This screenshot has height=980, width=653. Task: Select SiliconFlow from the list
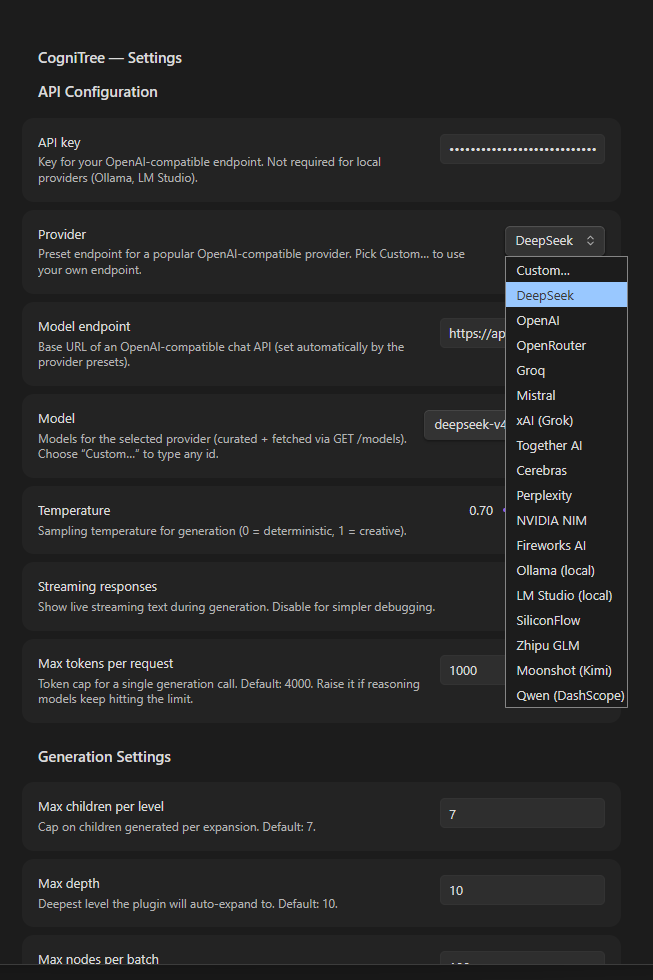pos(566,620)
